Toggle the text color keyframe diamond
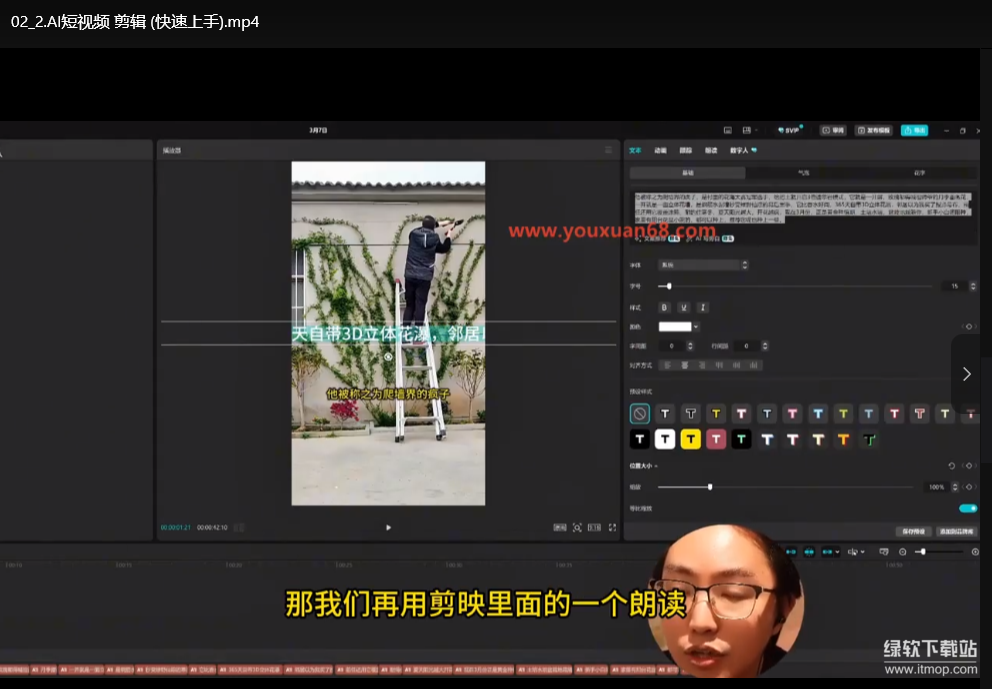992x689 pixels. tap(968, 326)
